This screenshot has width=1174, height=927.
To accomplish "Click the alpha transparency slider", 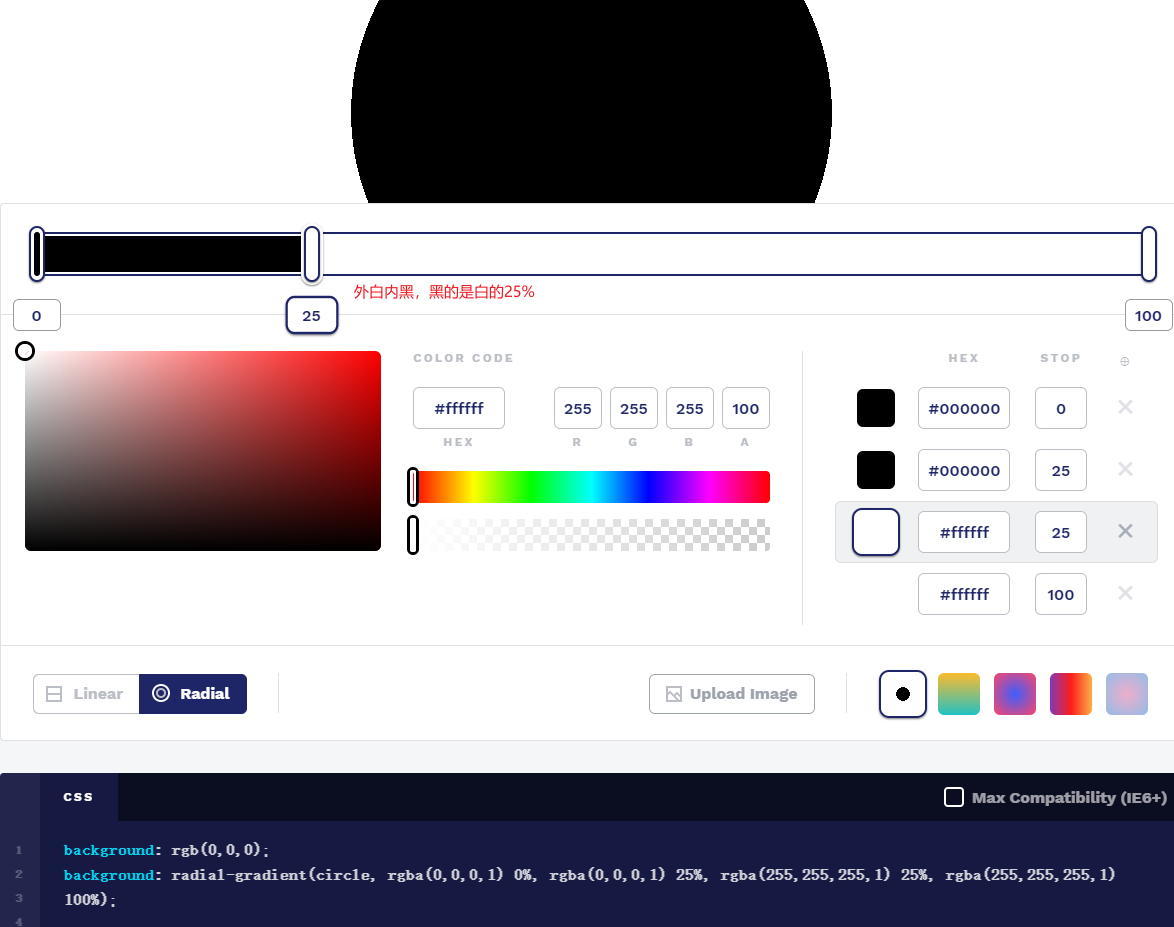I will click(590, 535).
